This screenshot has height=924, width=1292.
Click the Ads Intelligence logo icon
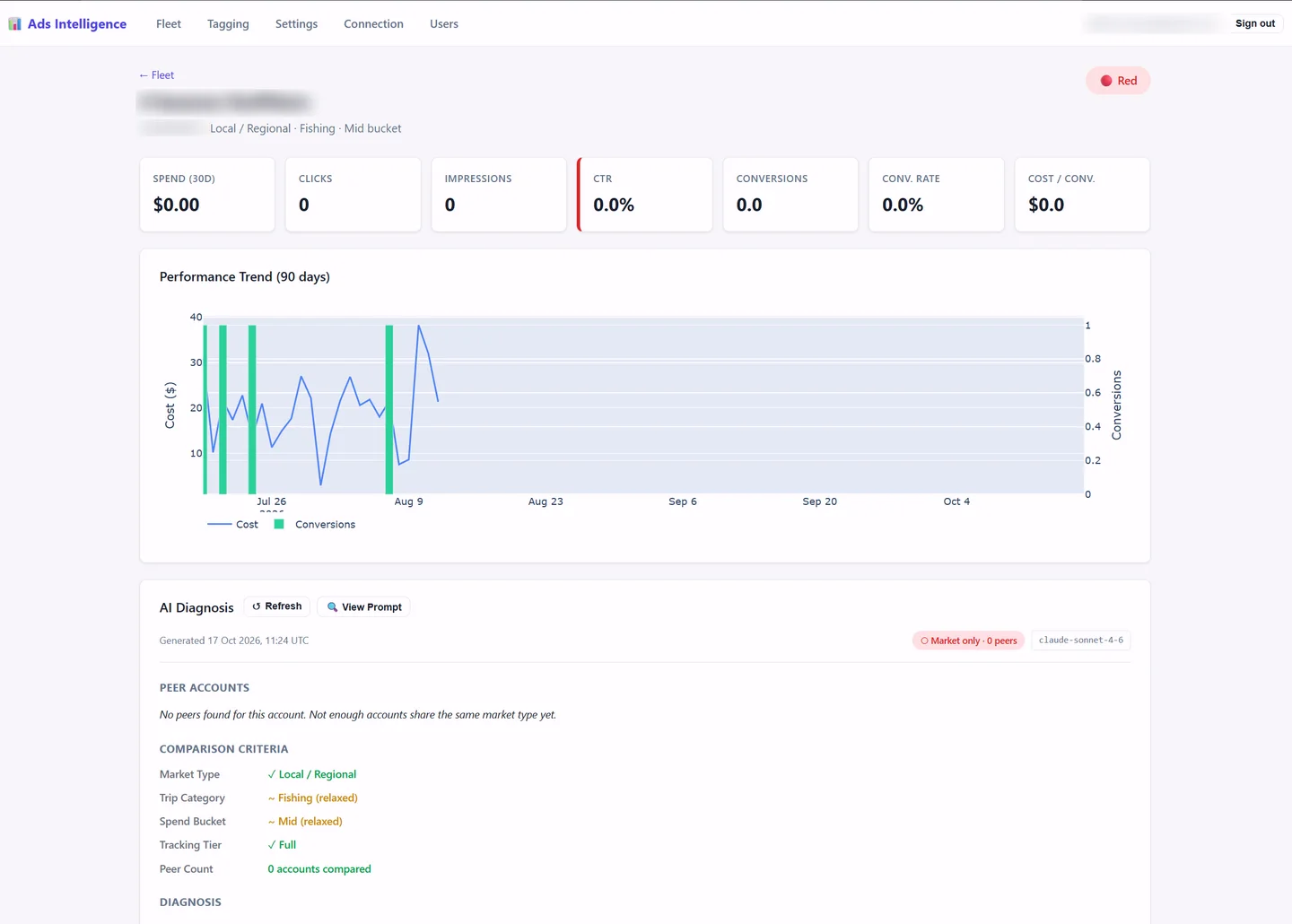14,24
